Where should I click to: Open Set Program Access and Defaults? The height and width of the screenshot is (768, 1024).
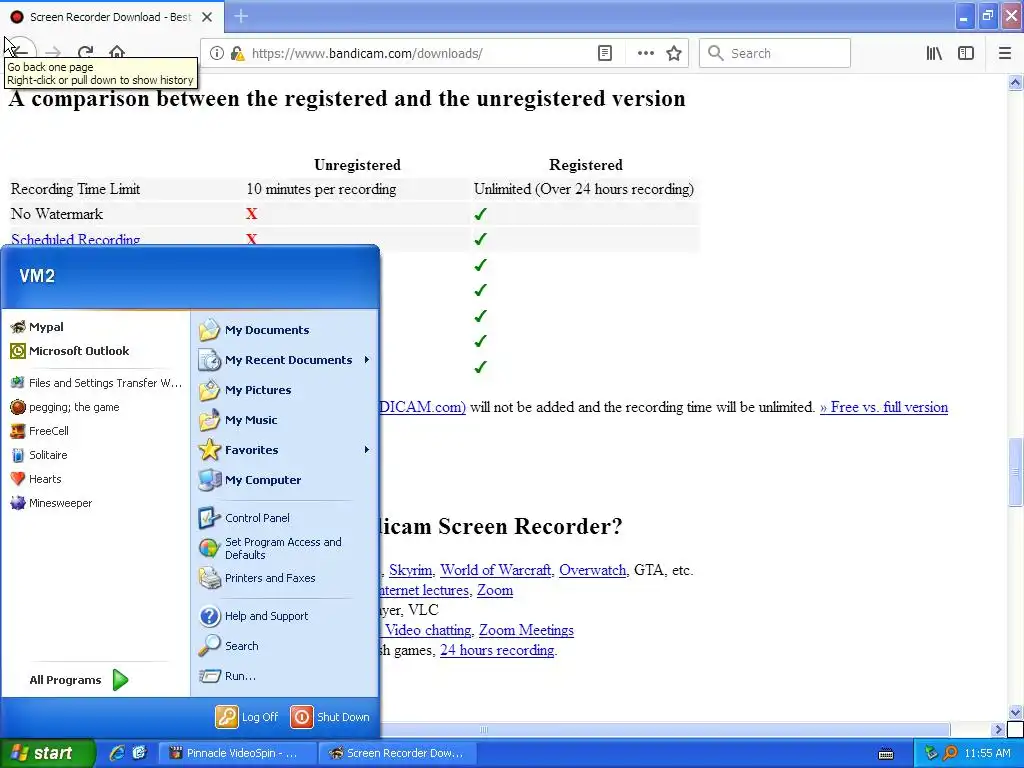(285, 548)
